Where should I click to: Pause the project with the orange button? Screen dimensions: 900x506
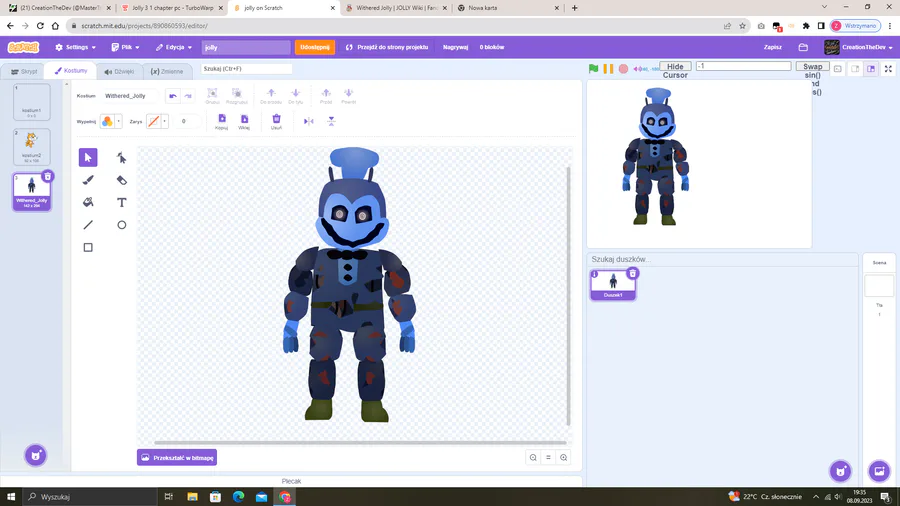click(x=608, y=69)
